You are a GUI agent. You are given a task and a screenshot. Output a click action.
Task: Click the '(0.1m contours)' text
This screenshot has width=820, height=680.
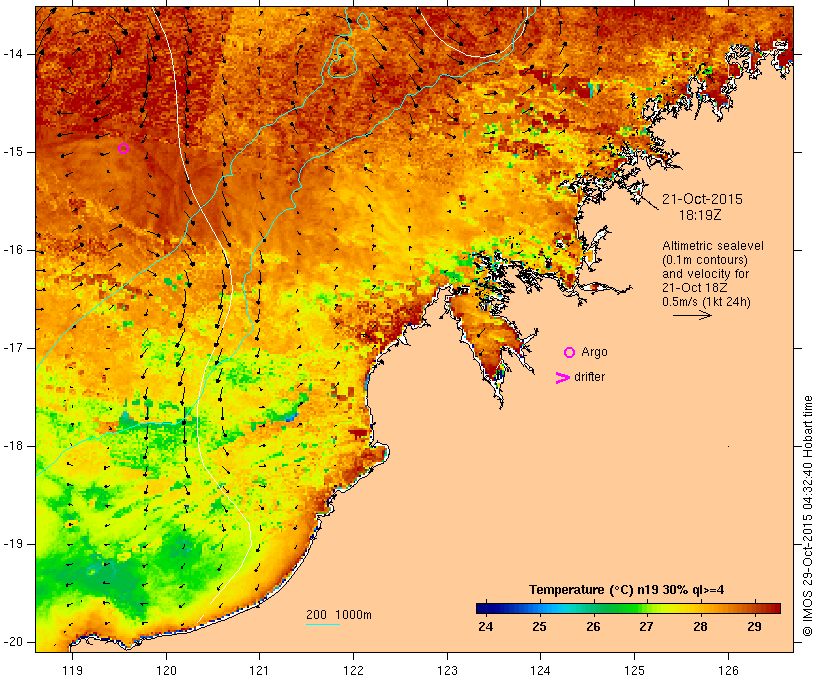(x=705, y=260)
